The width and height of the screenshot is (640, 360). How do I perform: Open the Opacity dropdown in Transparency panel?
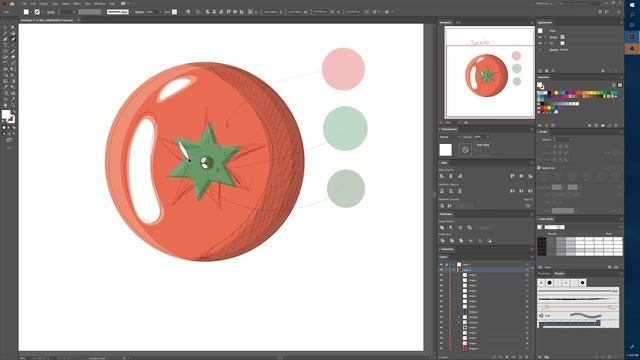487,137
